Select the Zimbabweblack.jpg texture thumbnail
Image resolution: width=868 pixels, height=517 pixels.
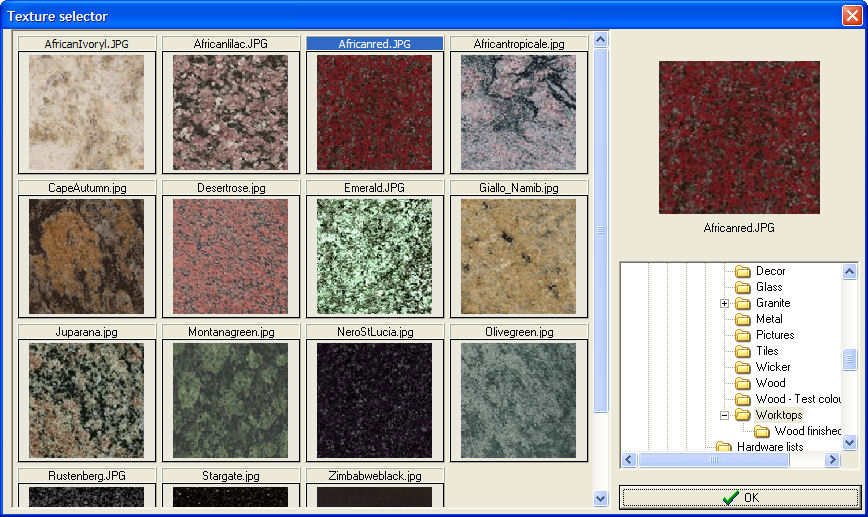pos(374,495)
